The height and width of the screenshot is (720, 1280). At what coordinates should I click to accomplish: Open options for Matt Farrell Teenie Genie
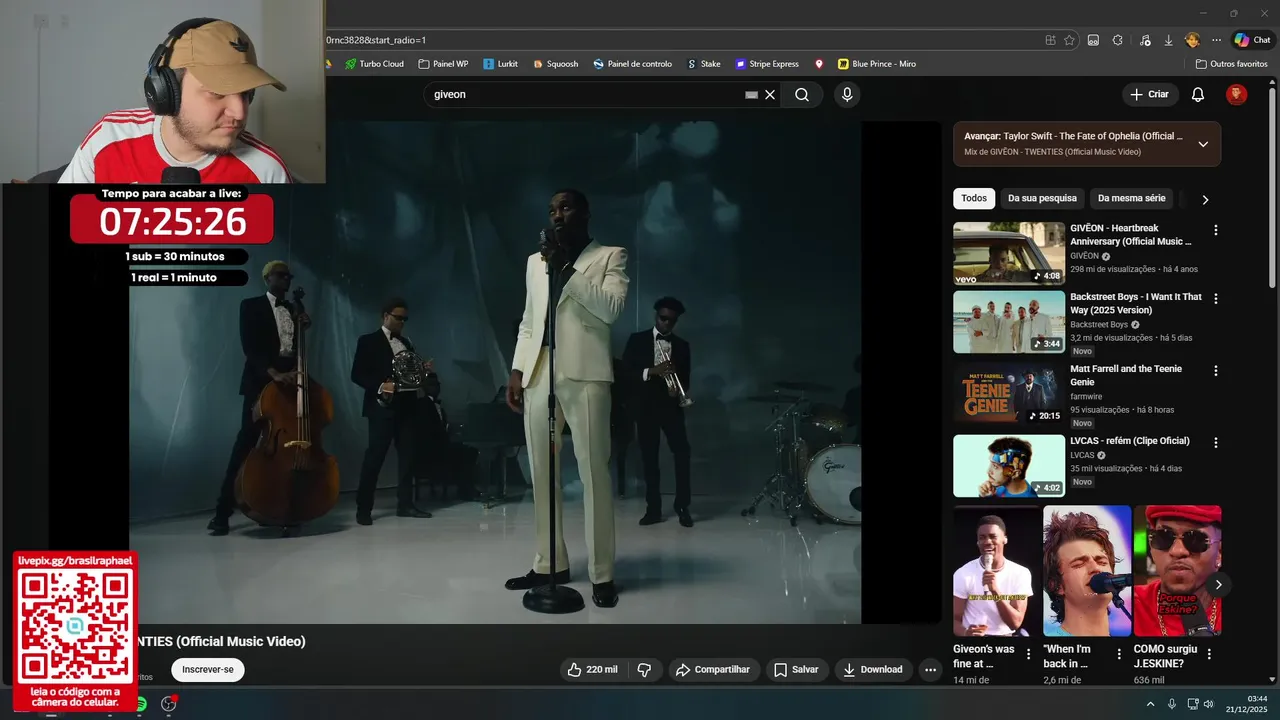coord(1216,371)
